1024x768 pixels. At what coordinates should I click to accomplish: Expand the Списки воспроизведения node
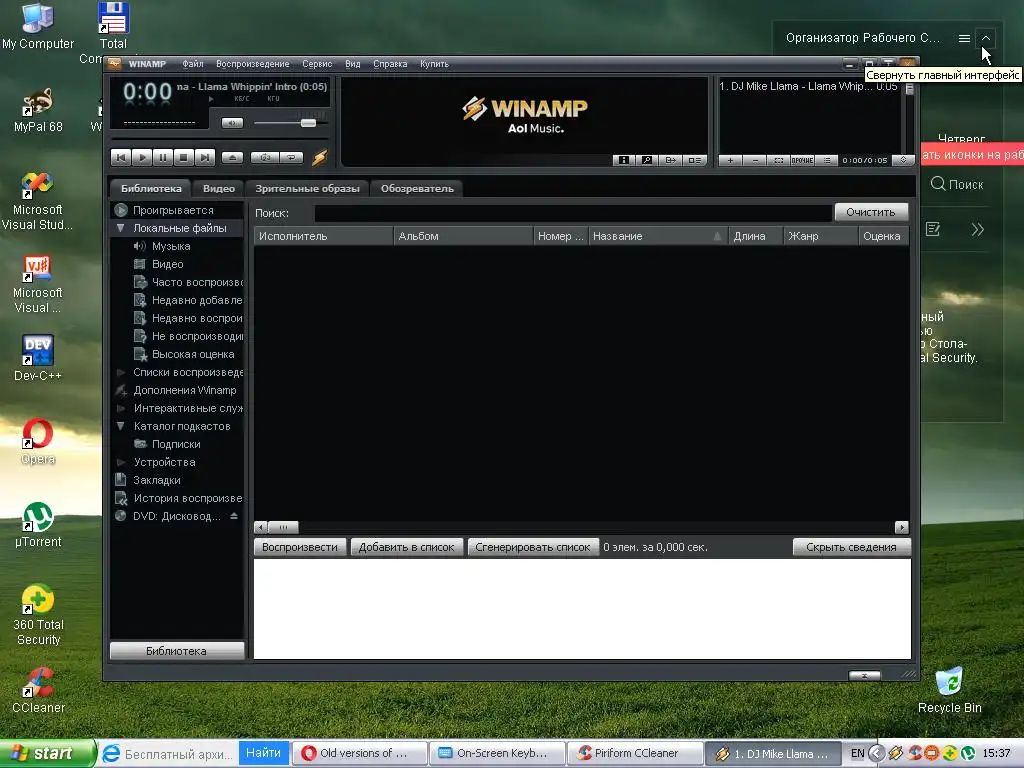pyautogui.click(x=120, y=372)
